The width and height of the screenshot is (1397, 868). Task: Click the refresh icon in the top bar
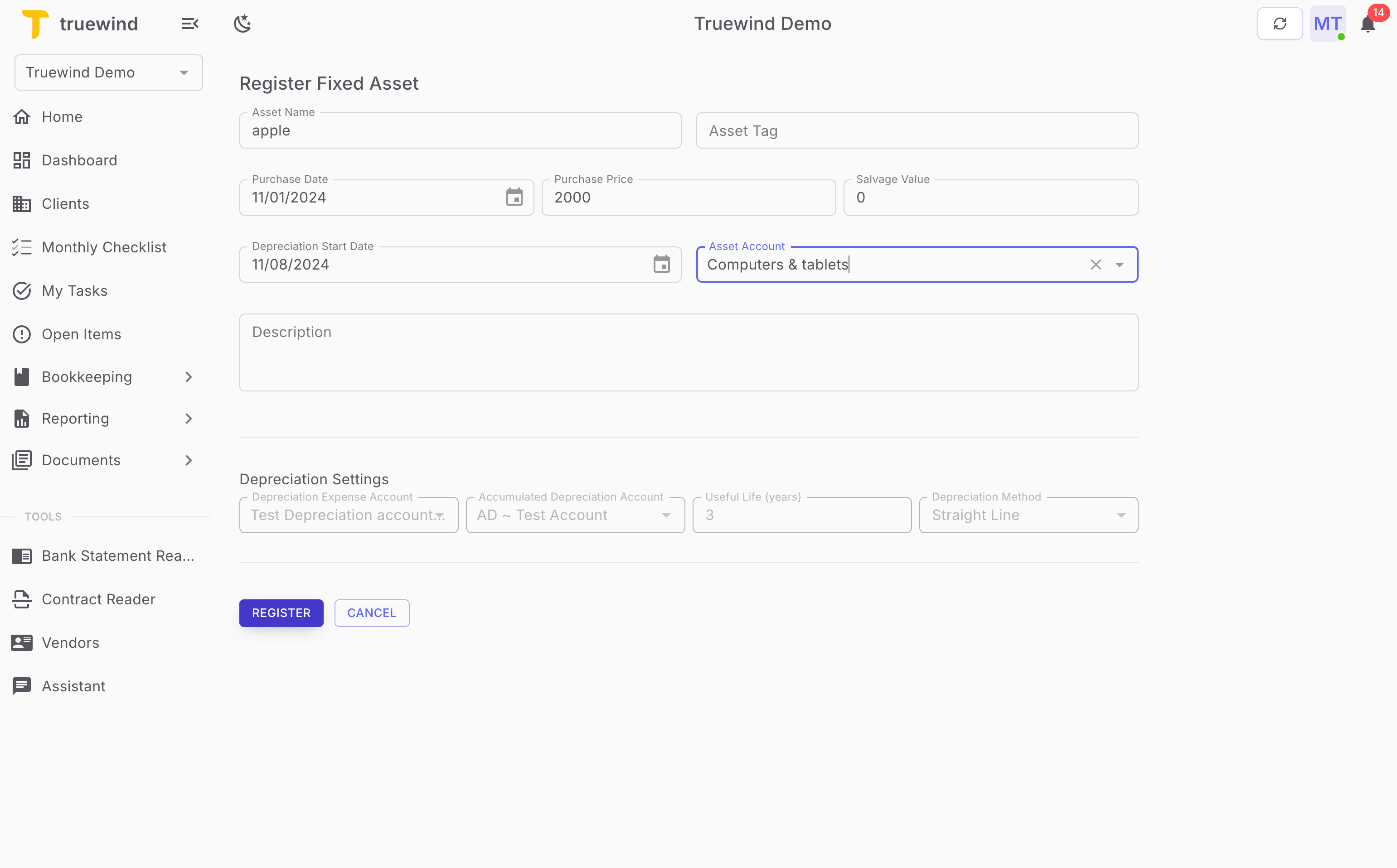pyautogui.click(x=1280, y=23)
